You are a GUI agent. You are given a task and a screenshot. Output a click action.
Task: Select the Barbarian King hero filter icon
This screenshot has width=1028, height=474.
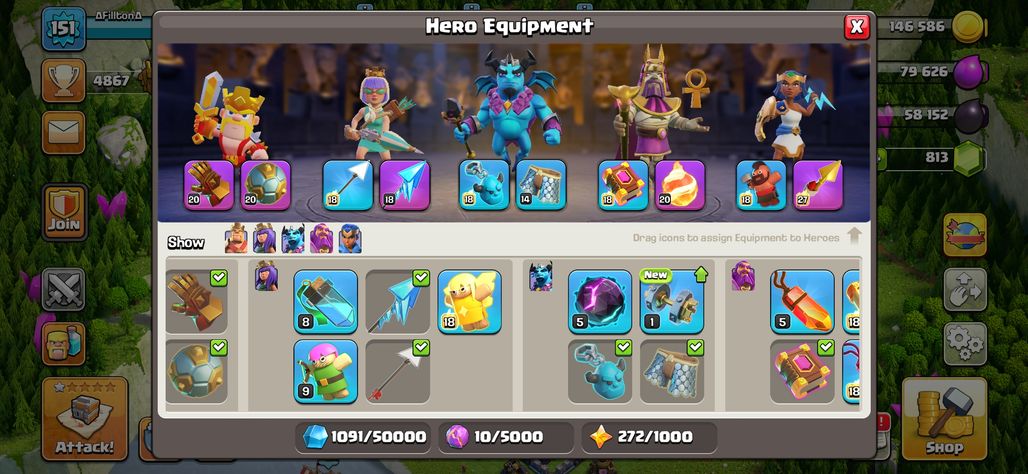[x=236, y=239]
